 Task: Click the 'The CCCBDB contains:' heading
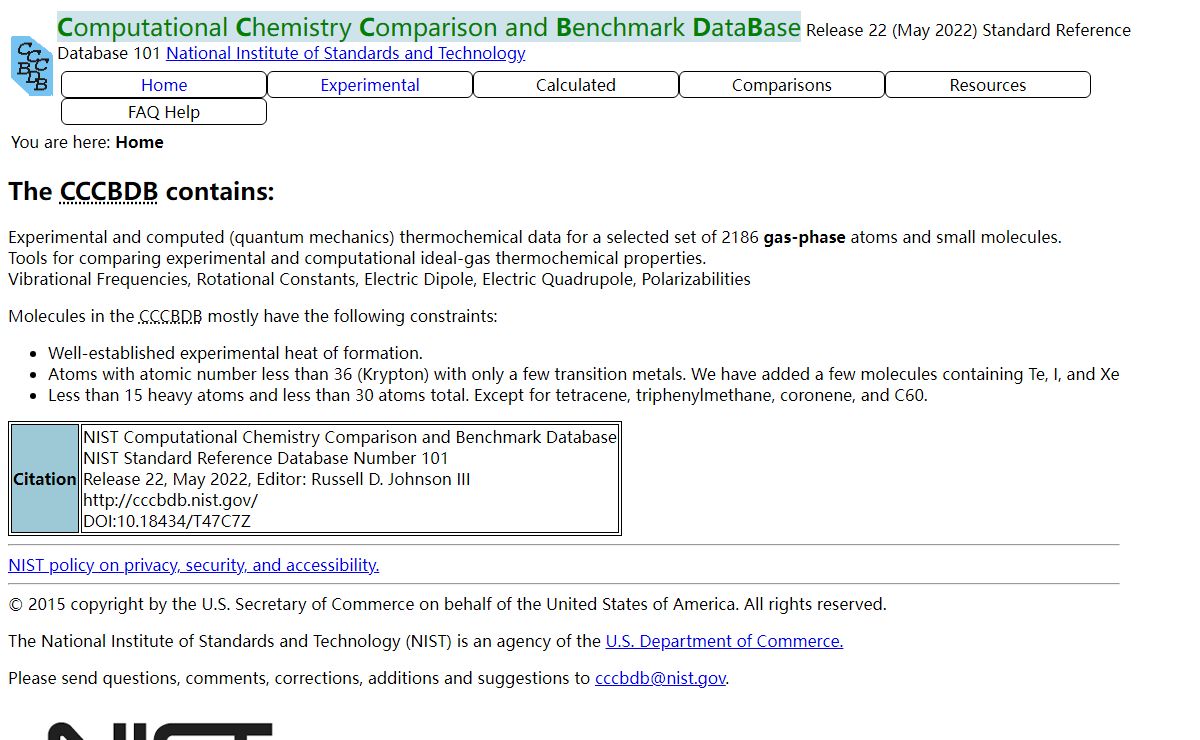click(x=141, y=191)
